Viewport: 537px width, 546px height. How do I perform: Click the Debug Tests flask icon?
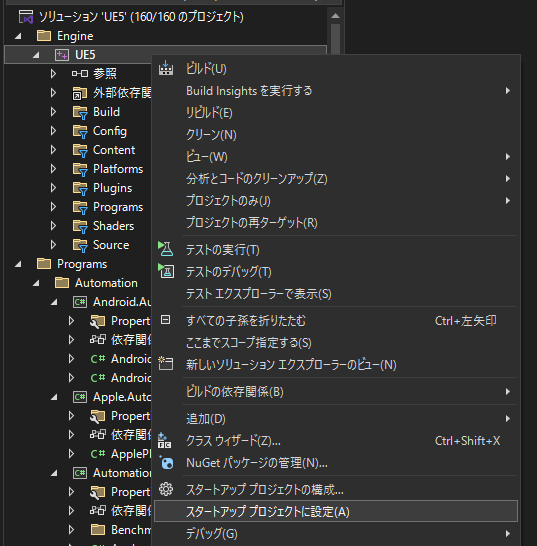tap(166, 271)
